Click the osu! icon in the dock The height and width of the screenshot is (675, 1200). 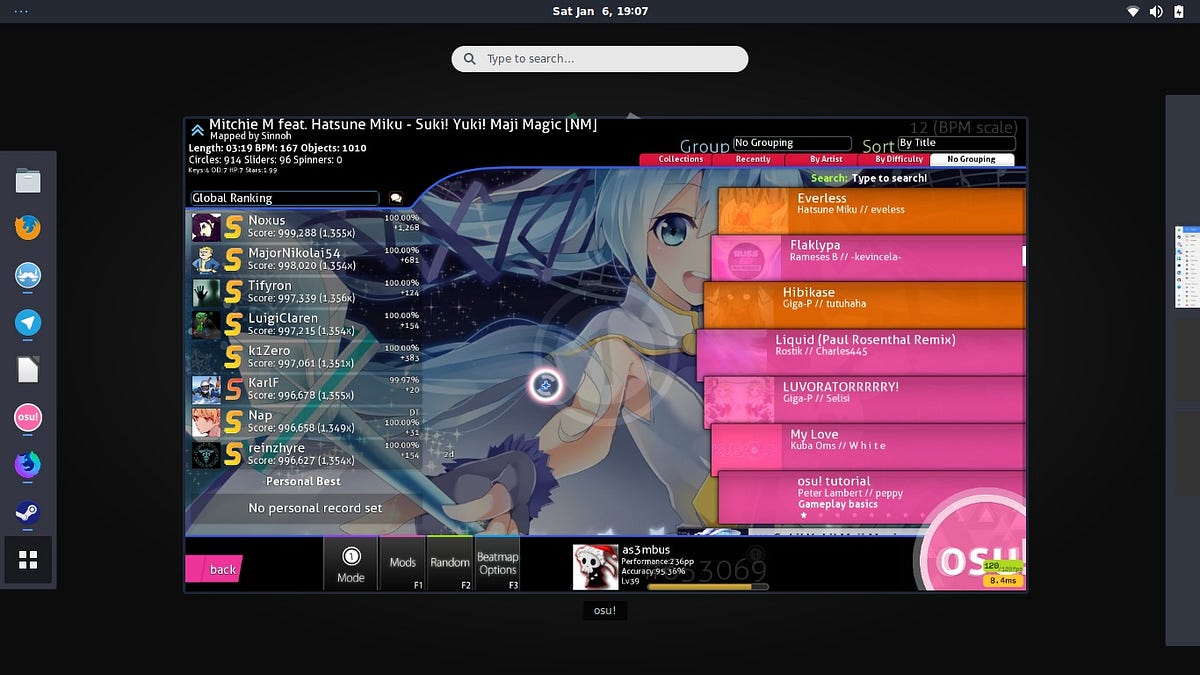tap(28, 418)
